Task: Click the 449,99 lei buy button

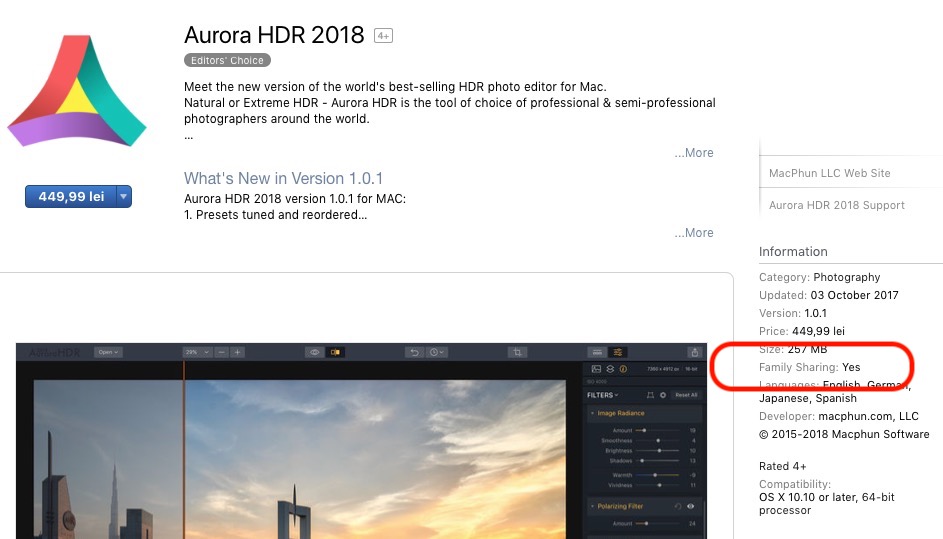Action: 71,197
